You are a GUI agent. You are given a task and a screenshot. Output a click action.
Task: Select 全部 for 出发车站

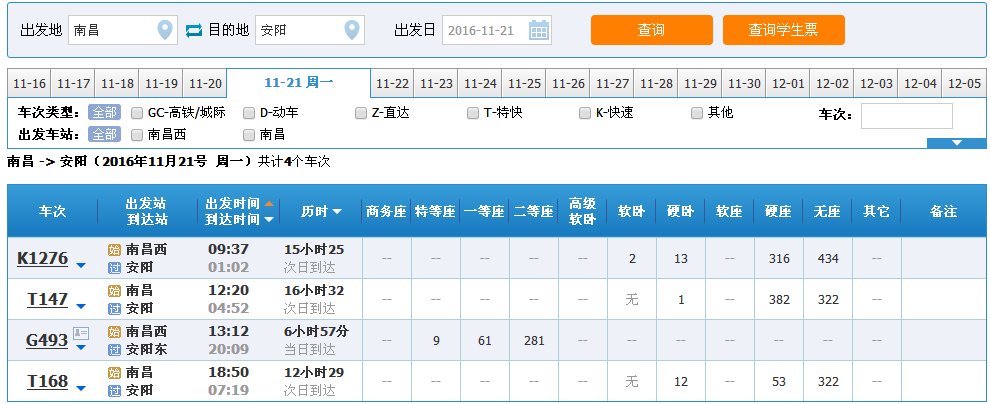[x=104, y=134]
